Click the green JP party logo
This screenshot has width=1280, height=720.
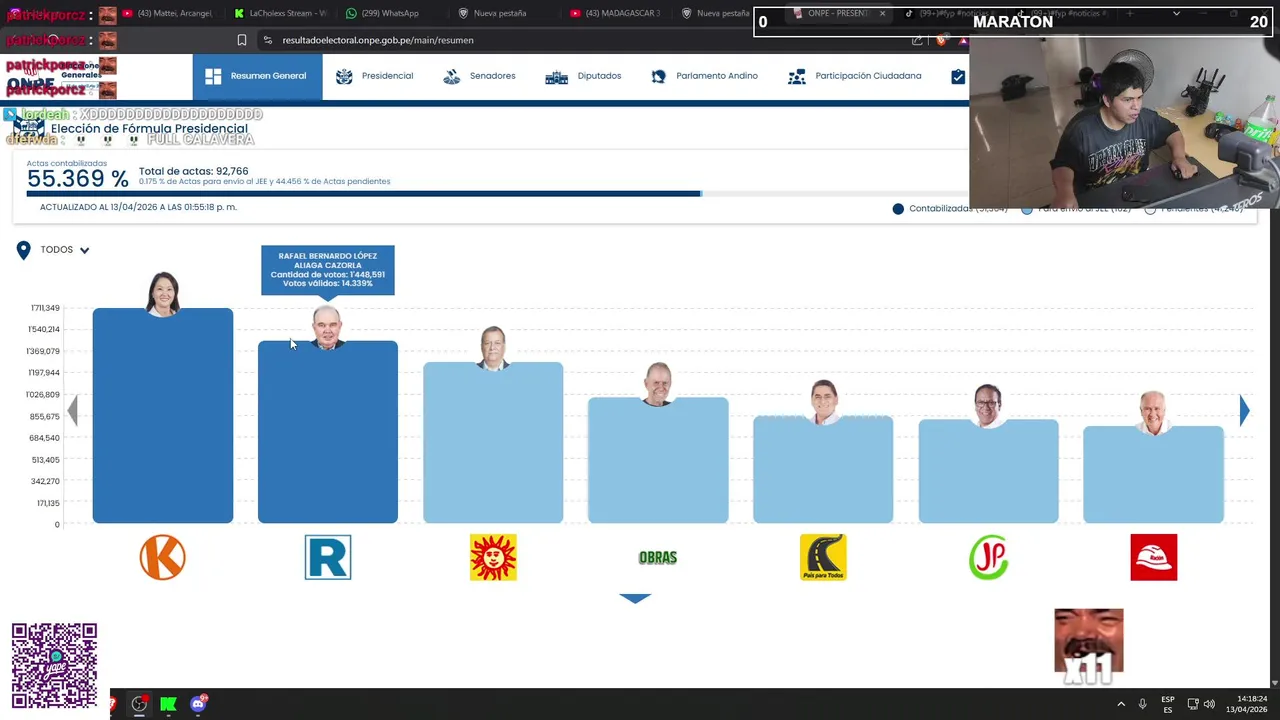pos(988,557)
